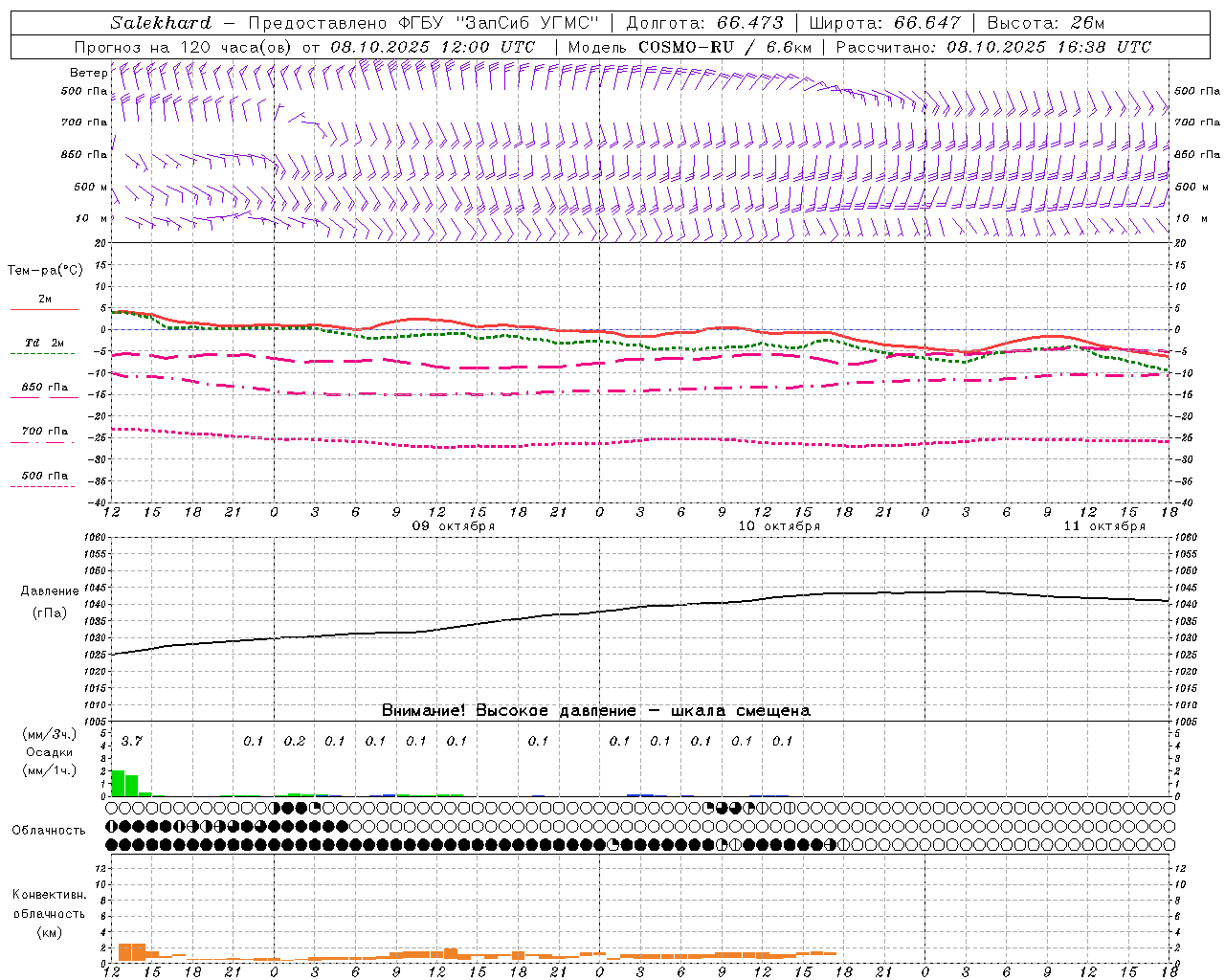Click the "Широта: 66.647" header field

(x=885, y=23)
